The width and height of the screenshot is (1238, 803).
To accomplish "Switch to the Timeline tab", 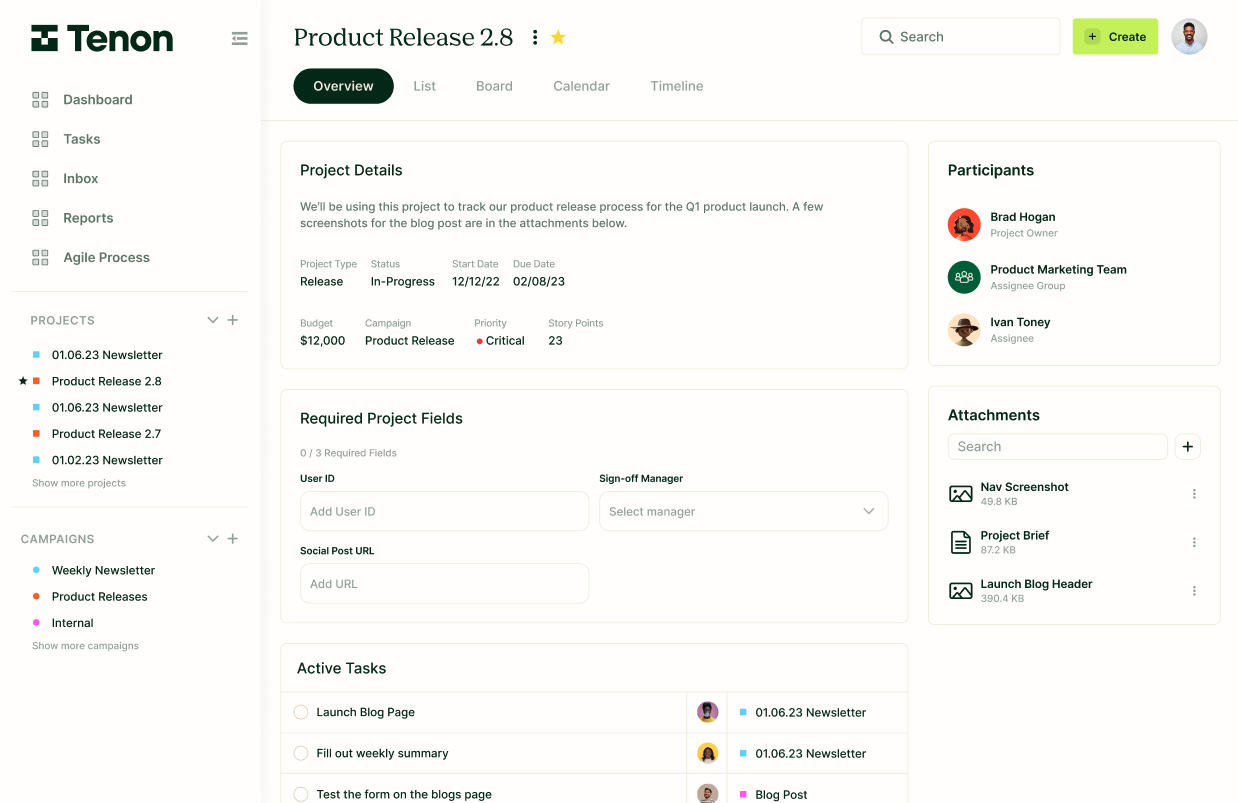I will pos(676,86).
